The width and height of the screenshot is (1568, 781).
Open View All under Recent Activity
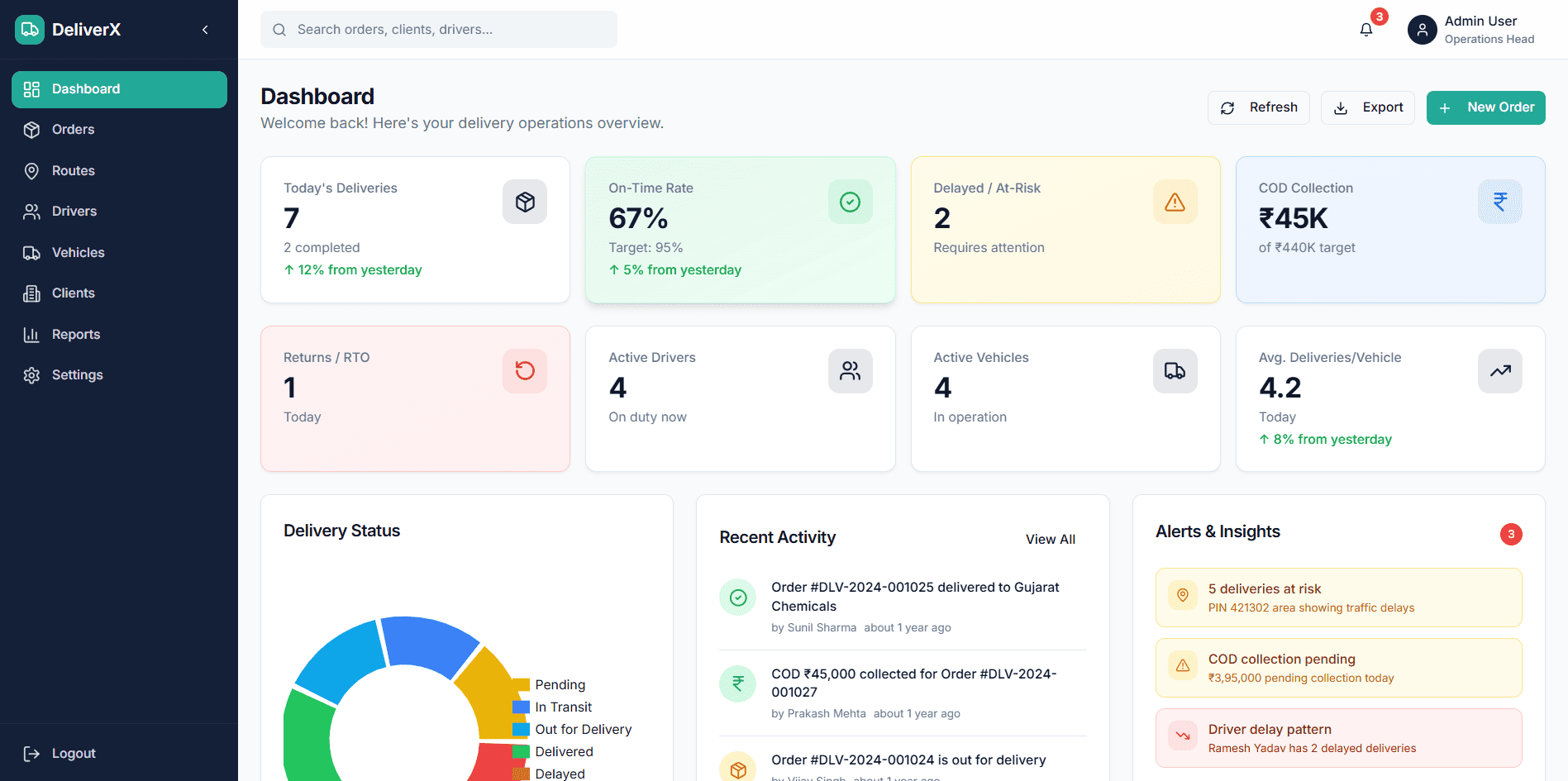pyautogui.click(x=1050, y=538)
